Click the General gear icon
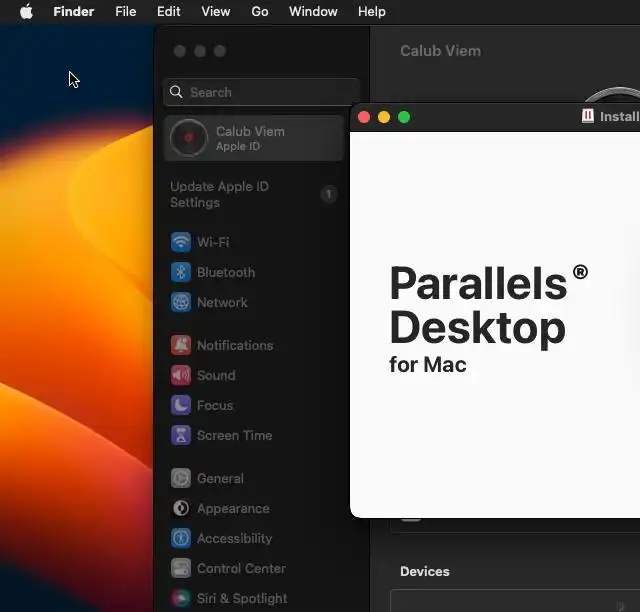 point(181,478)
